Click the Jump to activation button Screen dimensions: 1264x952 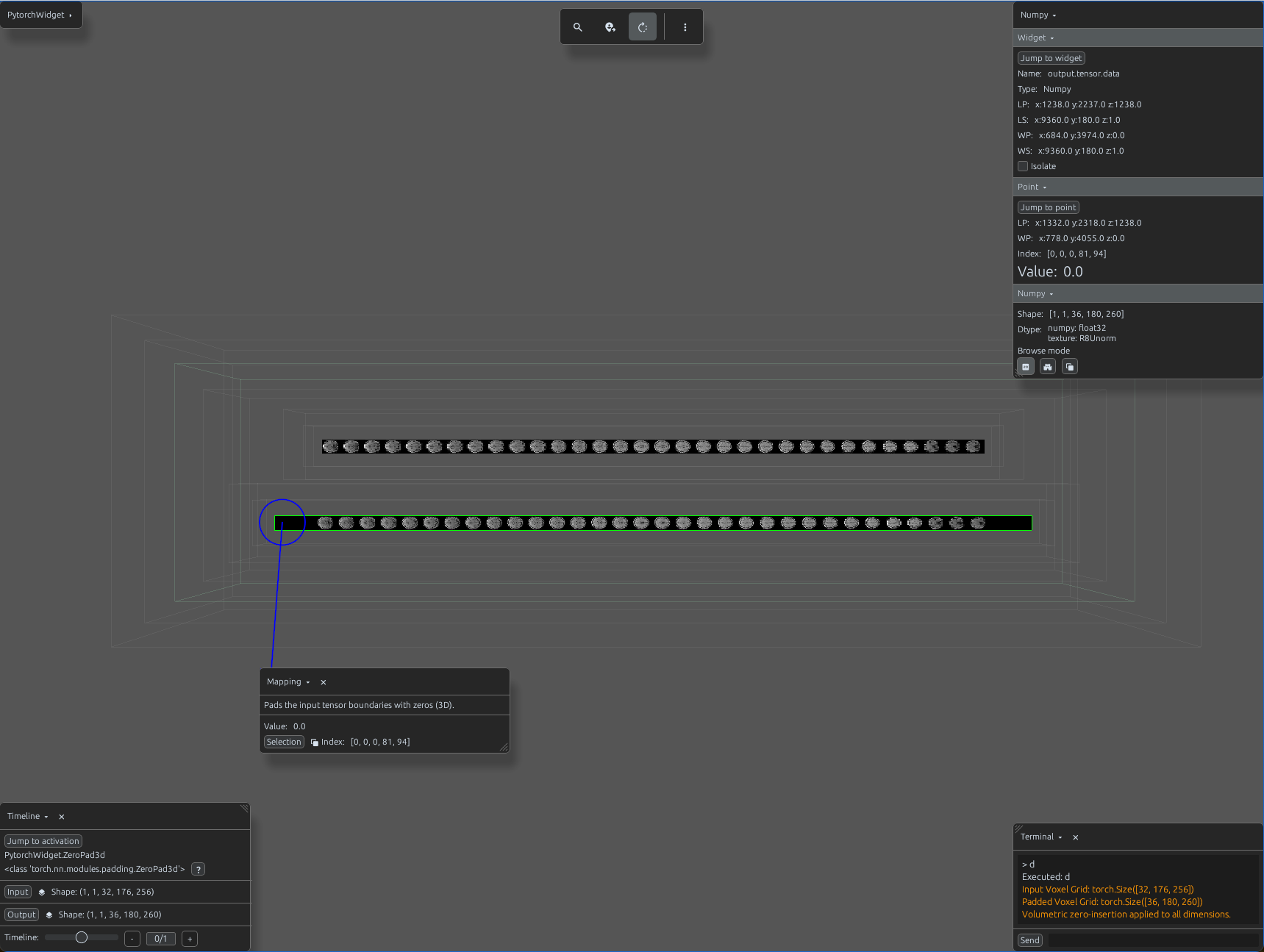tap(43, 841)
